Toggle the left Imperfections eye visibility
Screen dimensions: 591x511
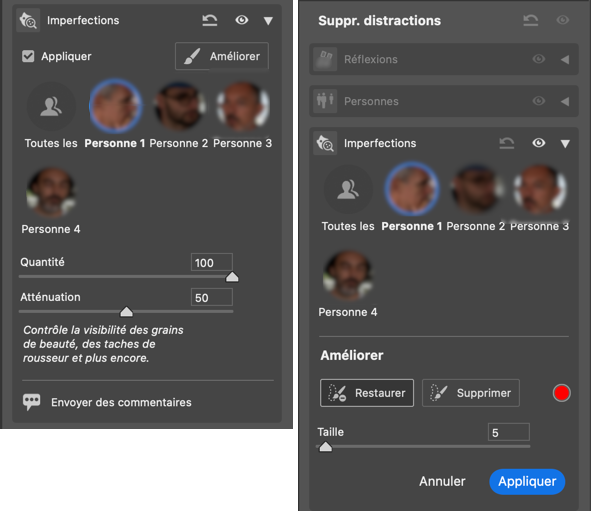(x=242, y=20)
